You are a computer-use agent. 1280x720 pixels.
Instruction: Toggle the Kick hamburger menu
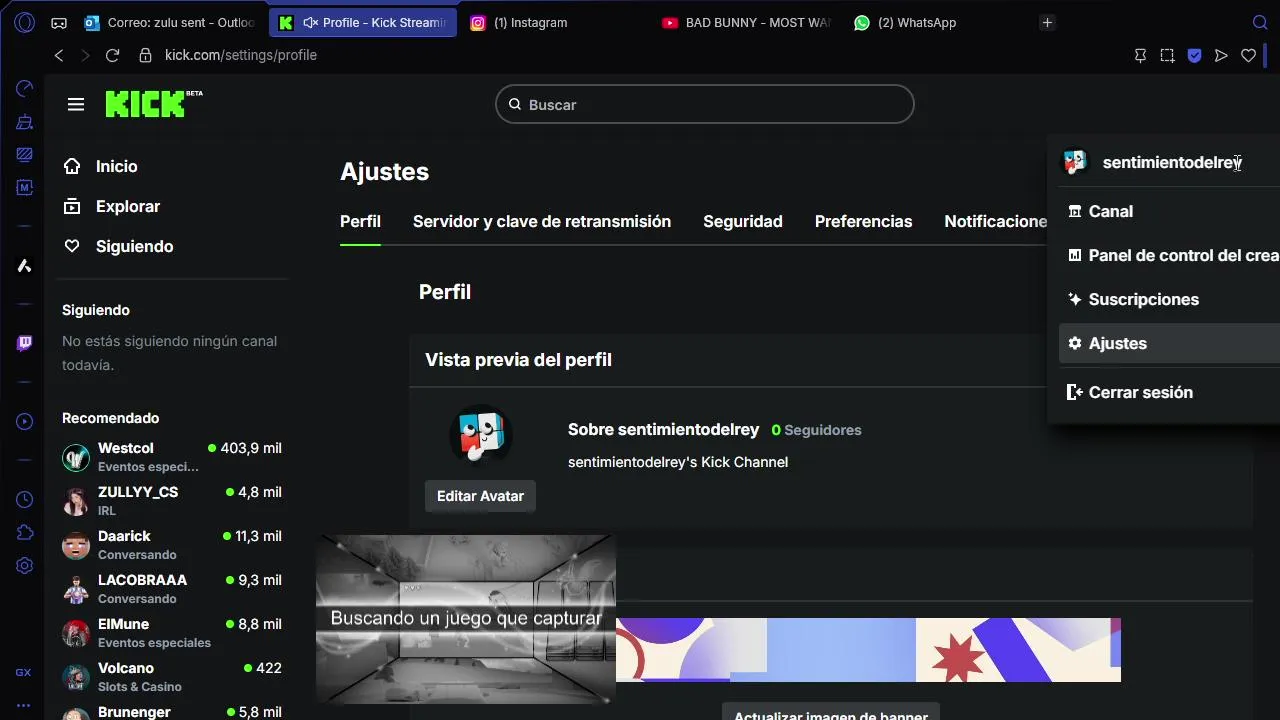point(76,104)
